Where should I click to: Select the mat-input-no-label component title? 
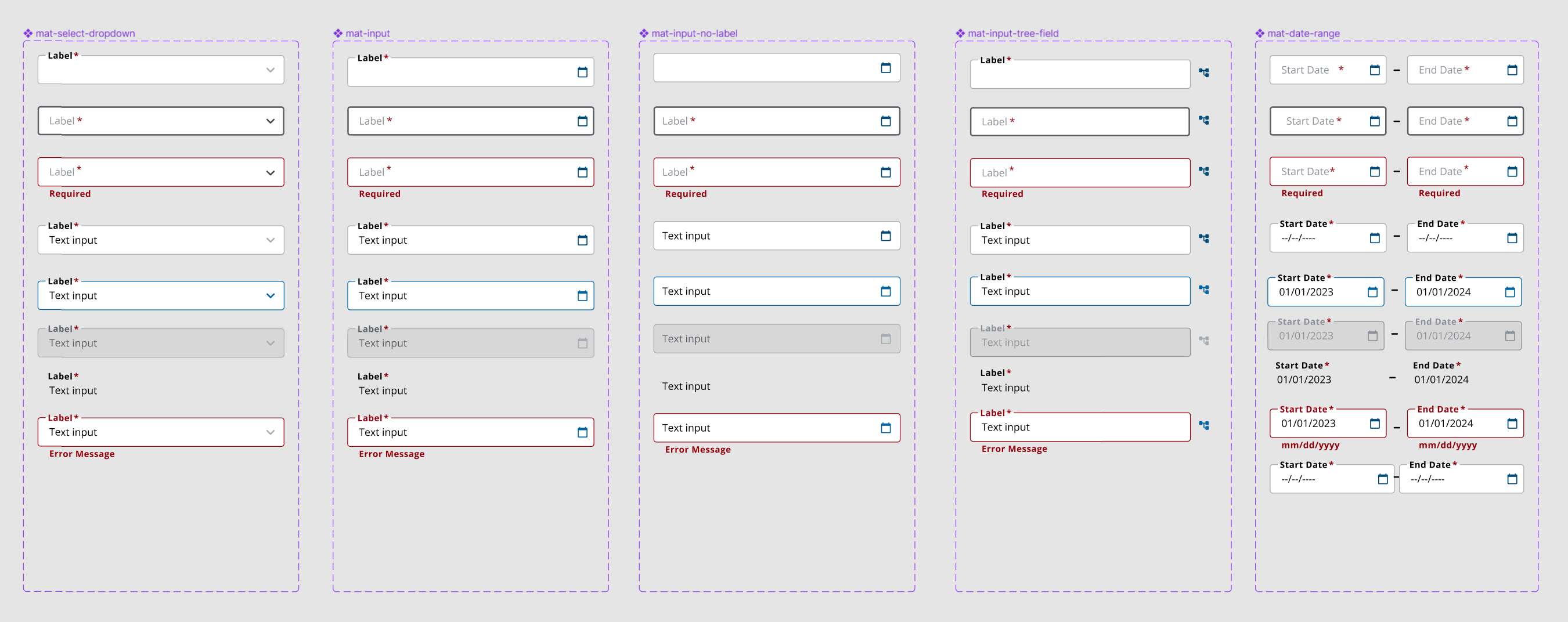[x=694, y=34]
